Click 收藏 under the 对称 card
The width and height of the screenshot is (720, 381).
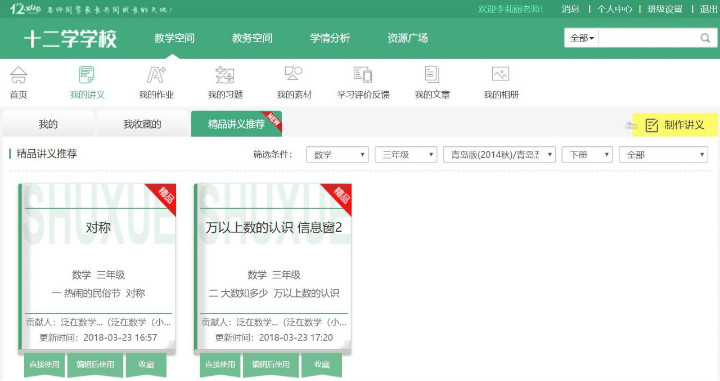coord(146,364)
